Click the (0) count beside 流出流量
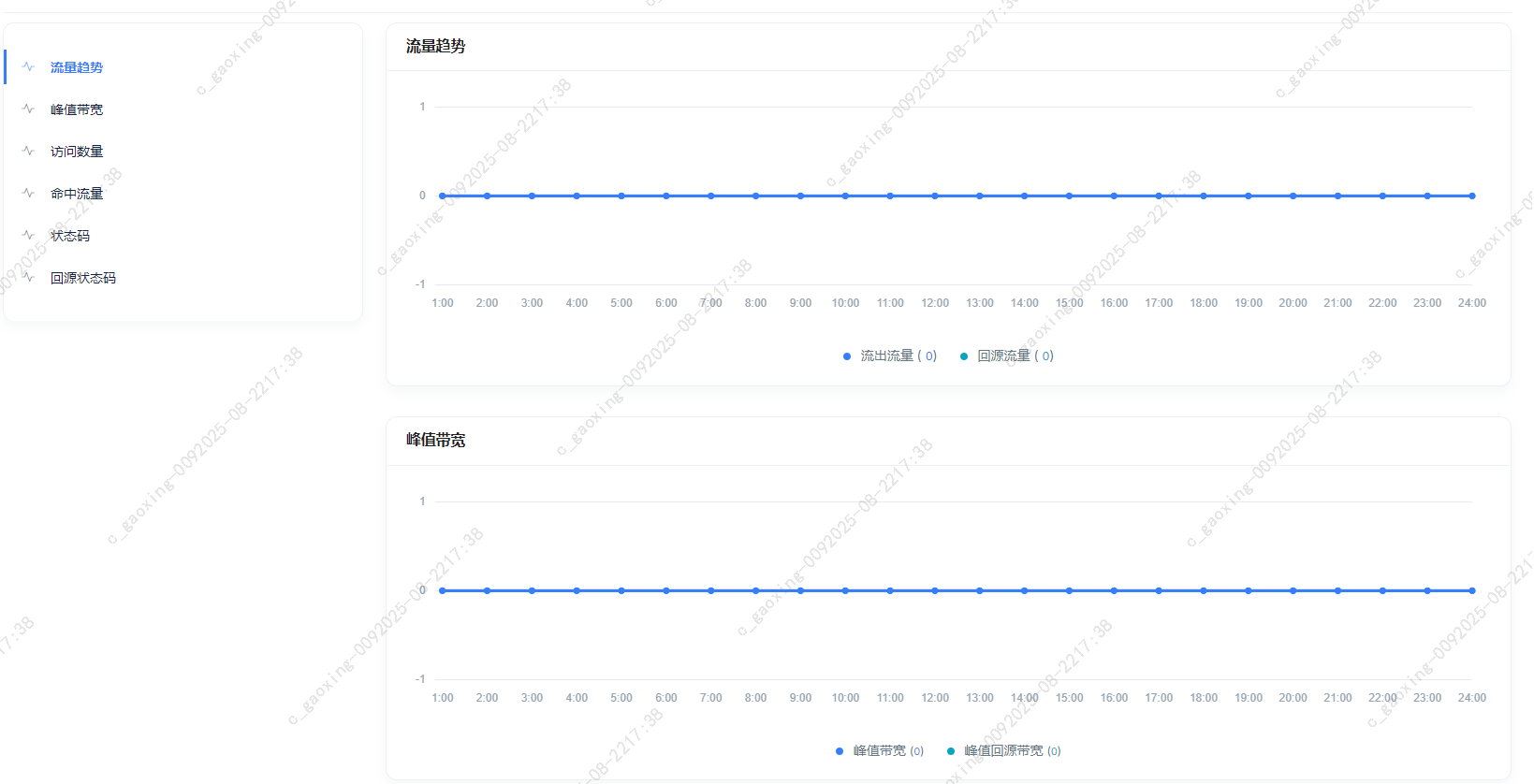Viewport: 1534px width, 784px height. point(928,356)
